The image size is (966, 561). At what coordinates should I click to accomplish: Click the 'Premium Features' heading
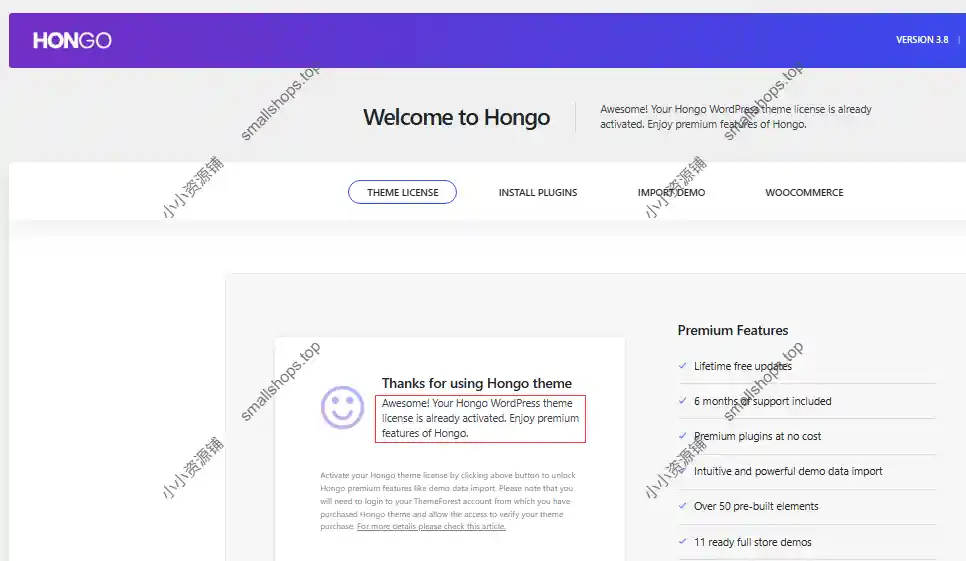click(x=733, y=330)
